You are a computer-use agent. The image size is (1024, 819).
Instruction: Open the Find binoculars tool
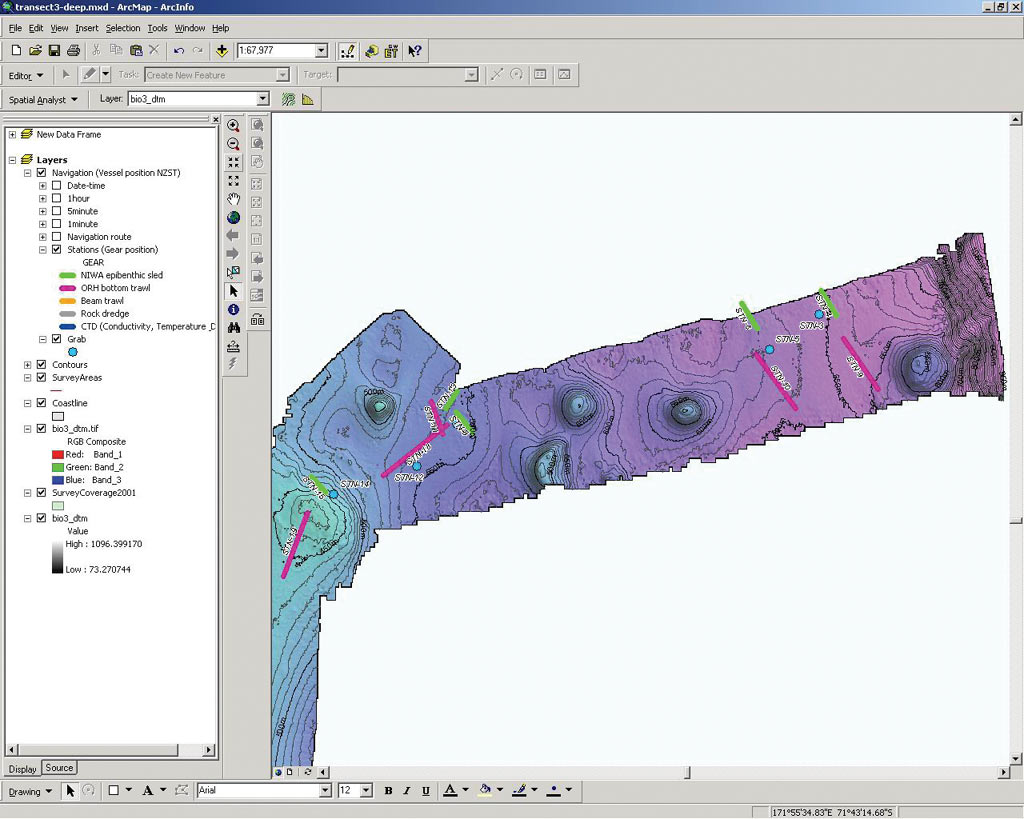click(x=233, y=327)
